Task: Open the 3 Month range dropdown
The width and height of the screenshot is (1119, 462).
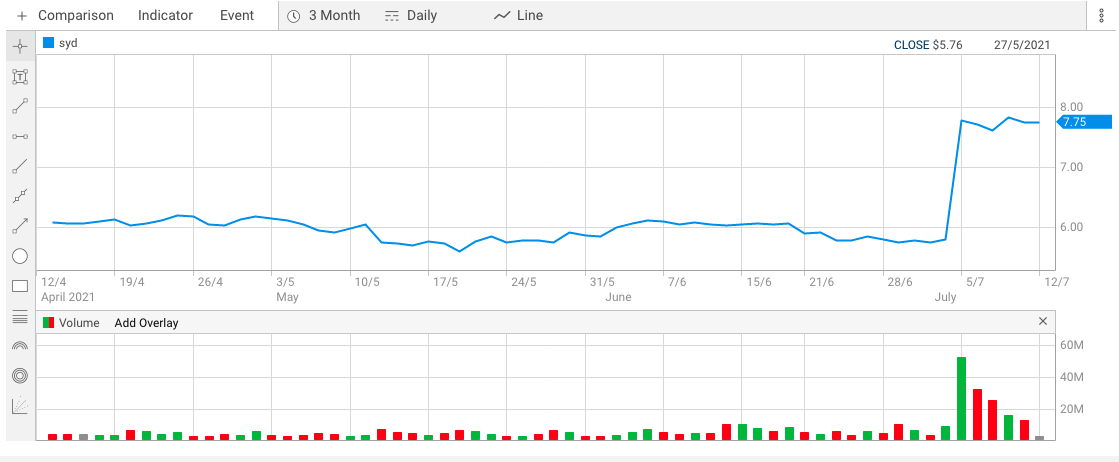Action: (334, 16)
